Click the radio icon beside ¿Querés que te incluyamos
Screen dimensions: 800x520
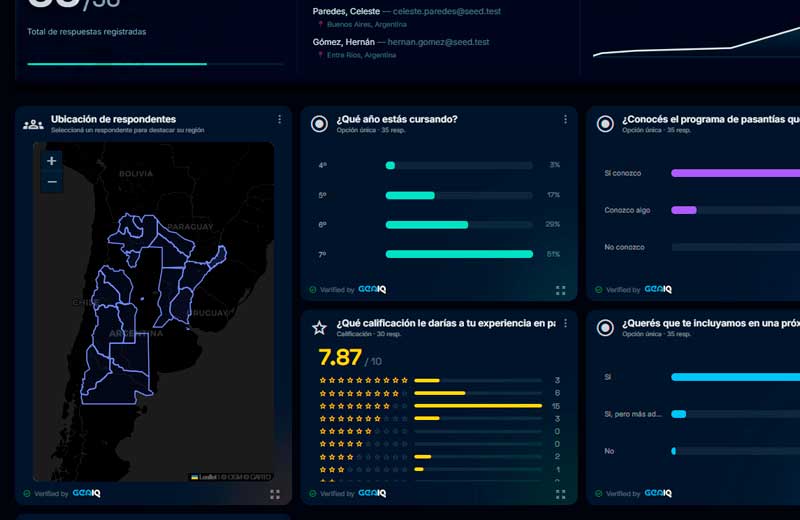tap(605, 328)
